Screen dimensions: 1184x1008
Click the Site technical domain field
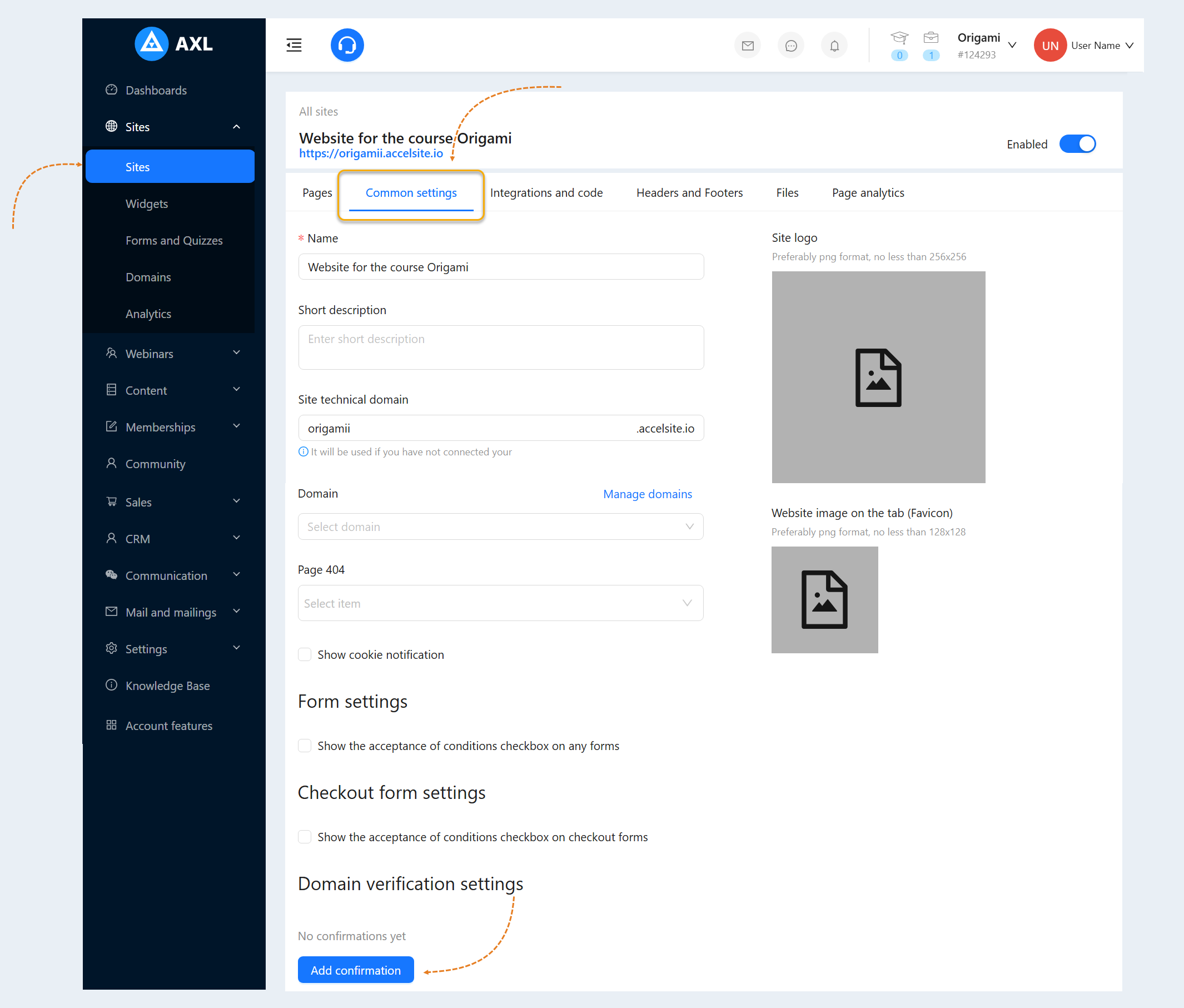point(501,428)
